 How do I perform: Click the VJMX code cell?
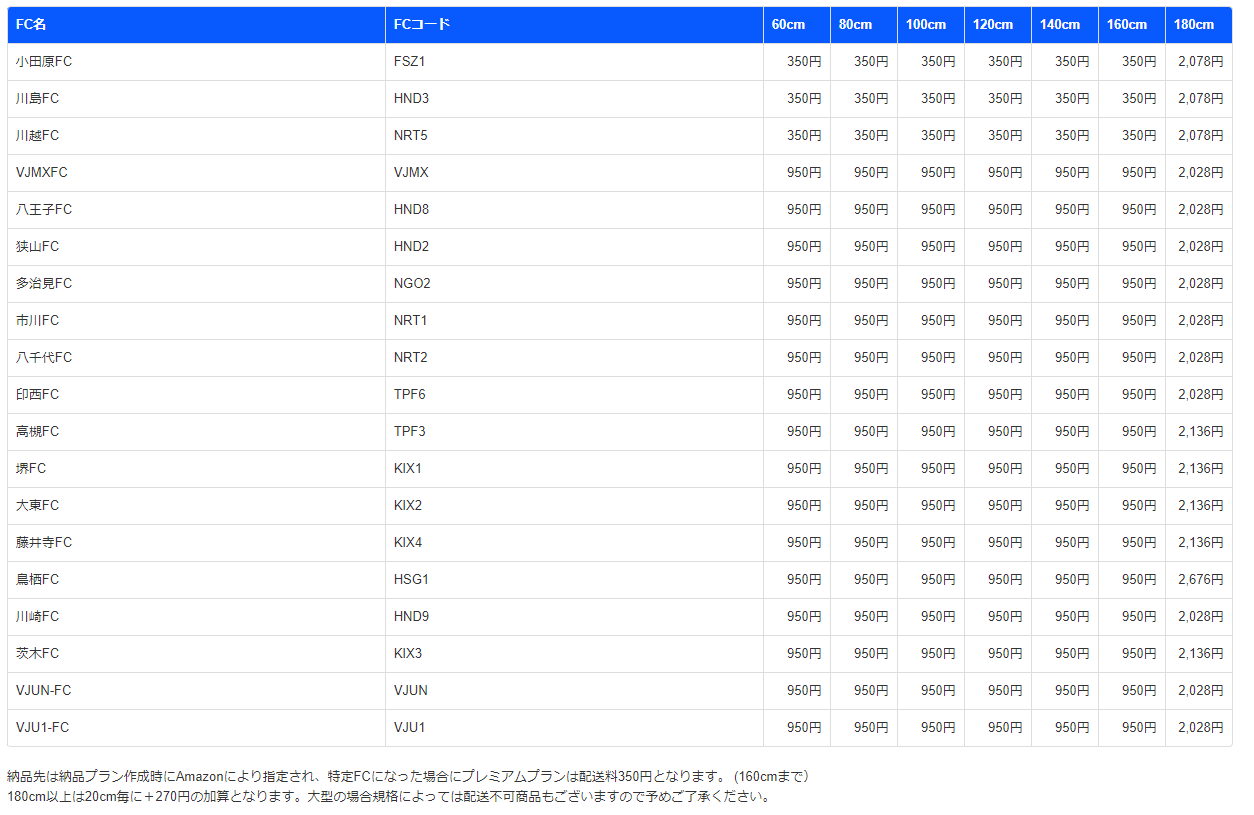coord(411,172)
